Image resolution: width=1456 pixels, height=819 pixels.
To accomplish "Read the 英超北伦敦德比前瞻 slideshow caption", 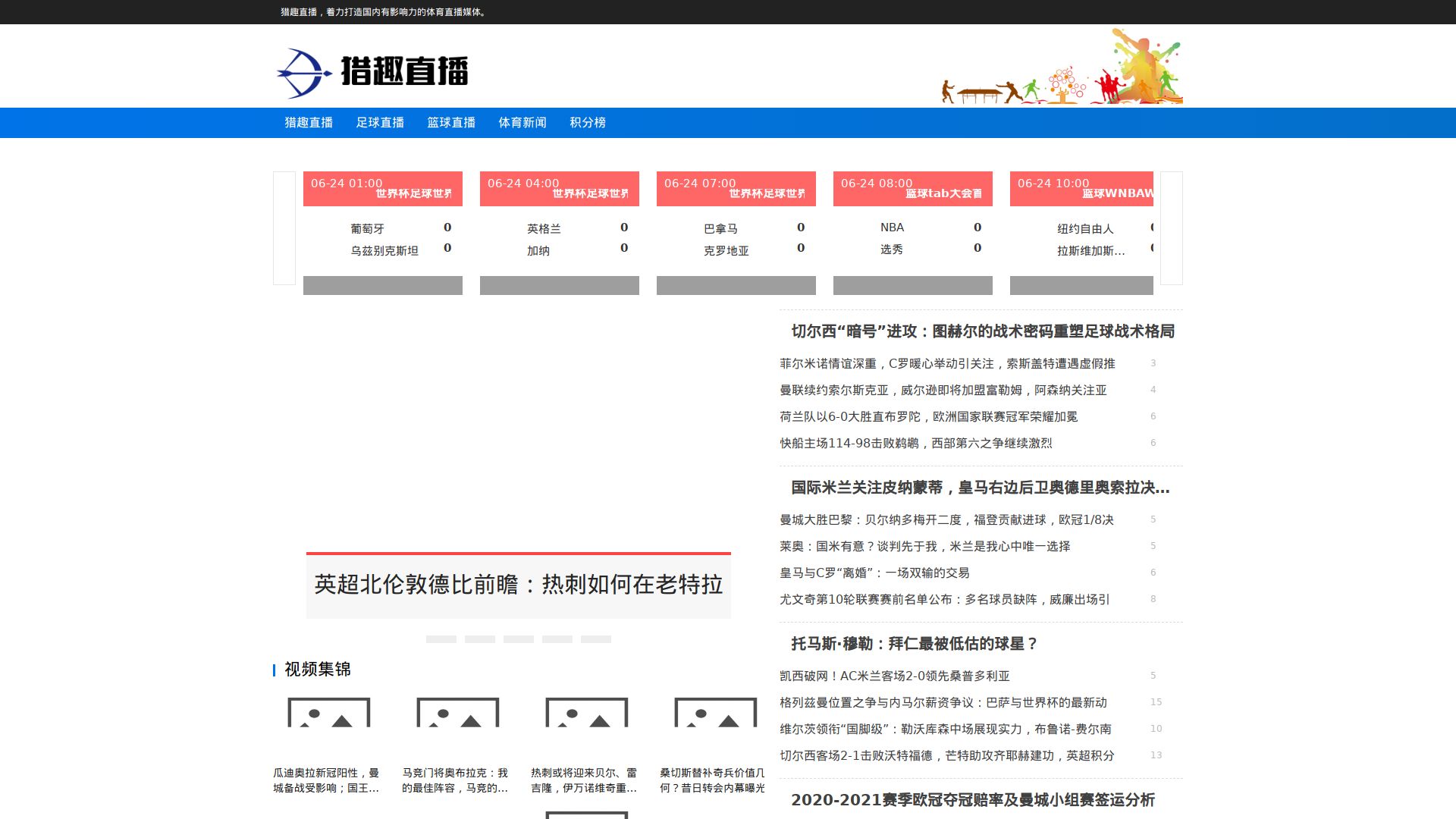I will (x=519, y=585).
